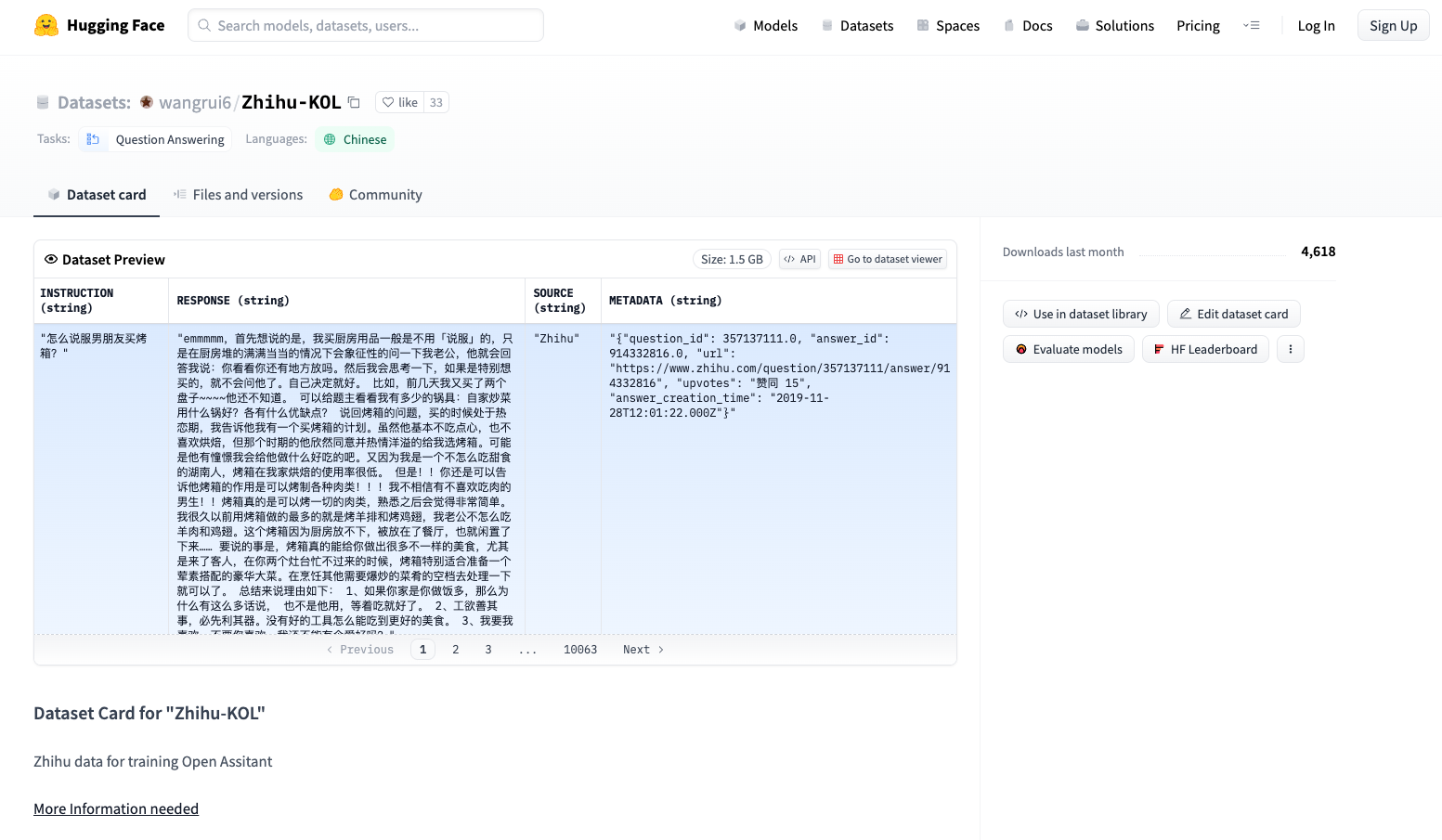Screen dimensions: 1442x840
Task: Click the like count 33
Action: 436,102
